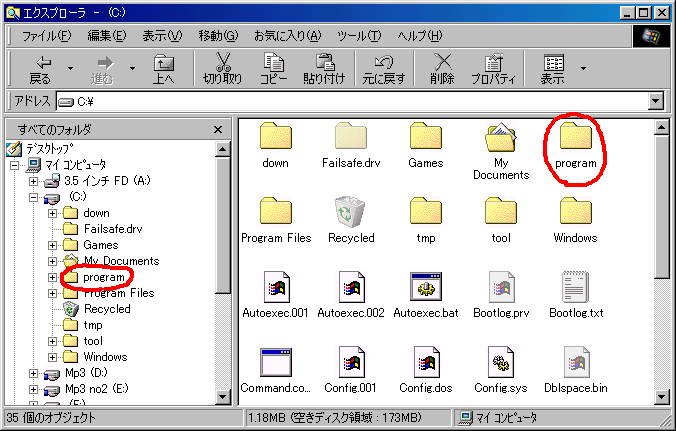The width and height of the screenshot is (676, 431).
Task: Select the down folder icon in file pane
Action: click(276, 136)
